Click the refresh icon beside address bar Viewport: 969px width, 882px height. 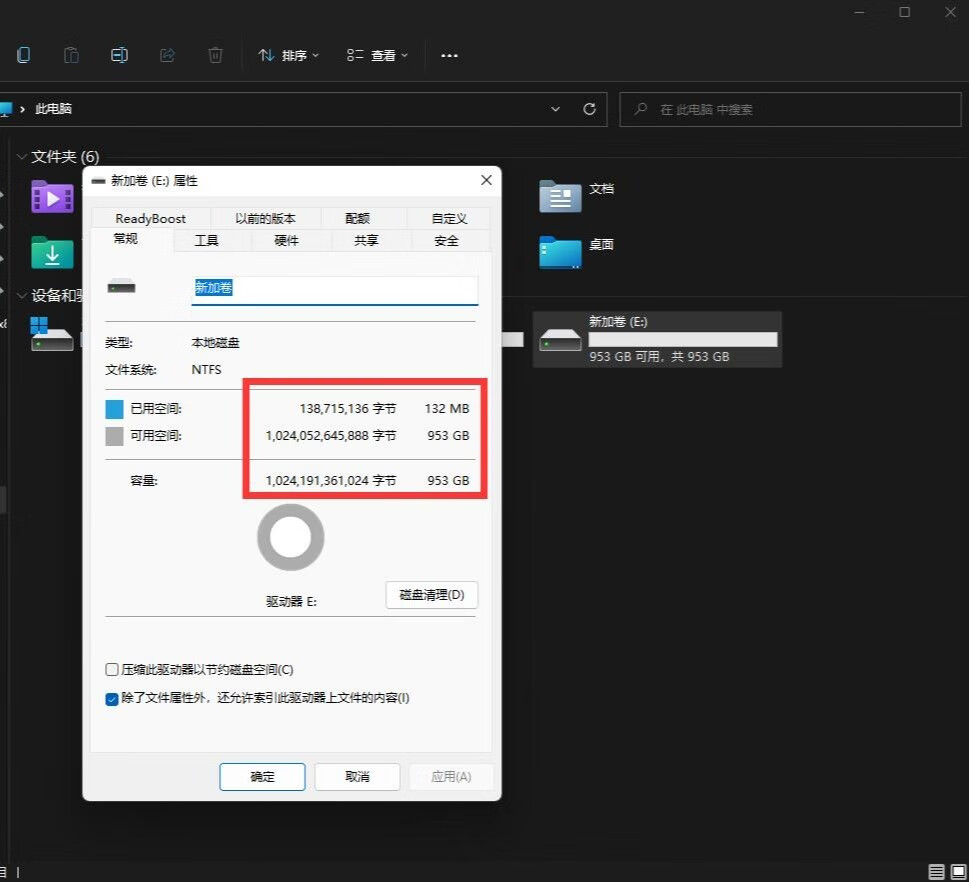[590, 109]
